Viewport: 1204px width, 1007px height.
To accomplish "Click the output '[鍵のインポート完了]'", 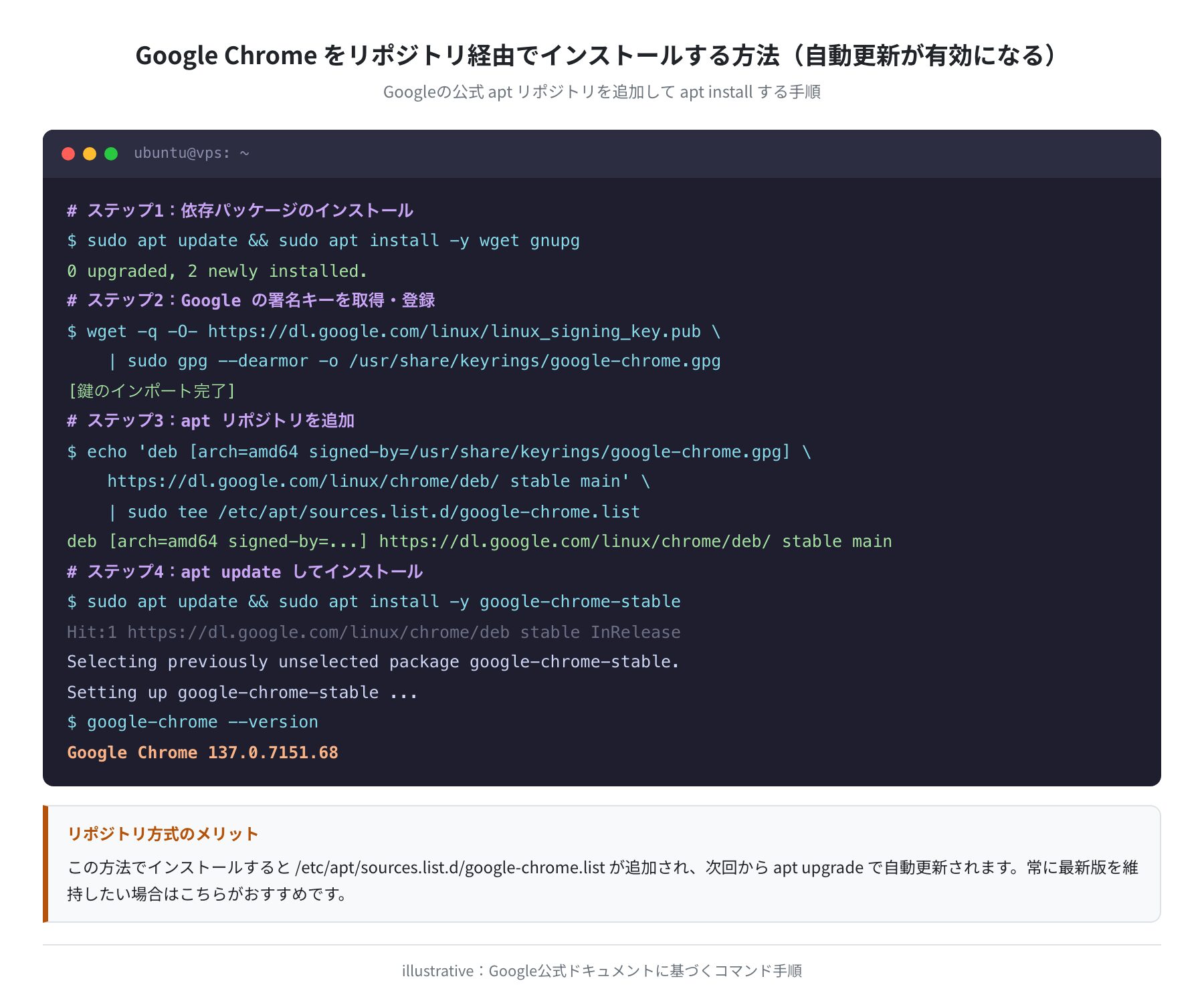I will coord(151,390).
